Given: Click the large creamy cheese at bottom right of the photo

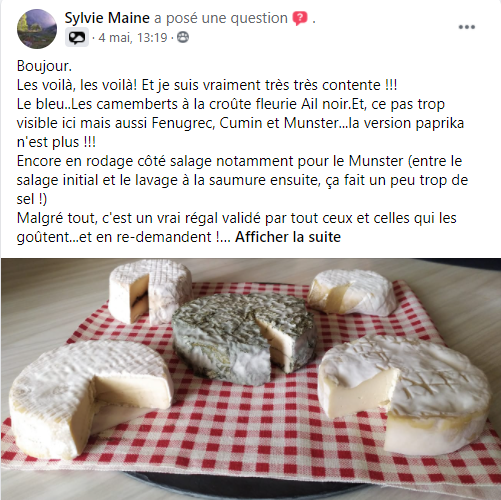Looking at the screenshot, I should pos(404,394).
